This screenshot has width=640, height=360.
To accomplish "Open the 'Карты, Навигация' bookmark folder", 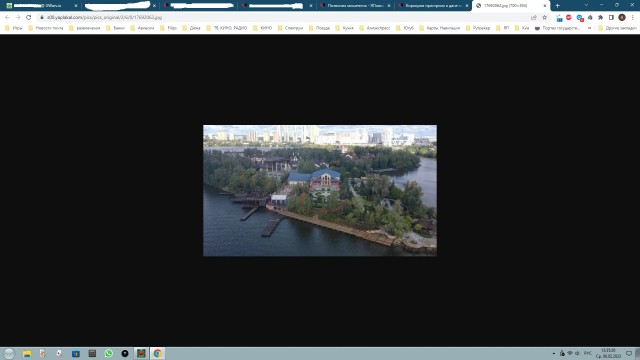I will point(440,28).
